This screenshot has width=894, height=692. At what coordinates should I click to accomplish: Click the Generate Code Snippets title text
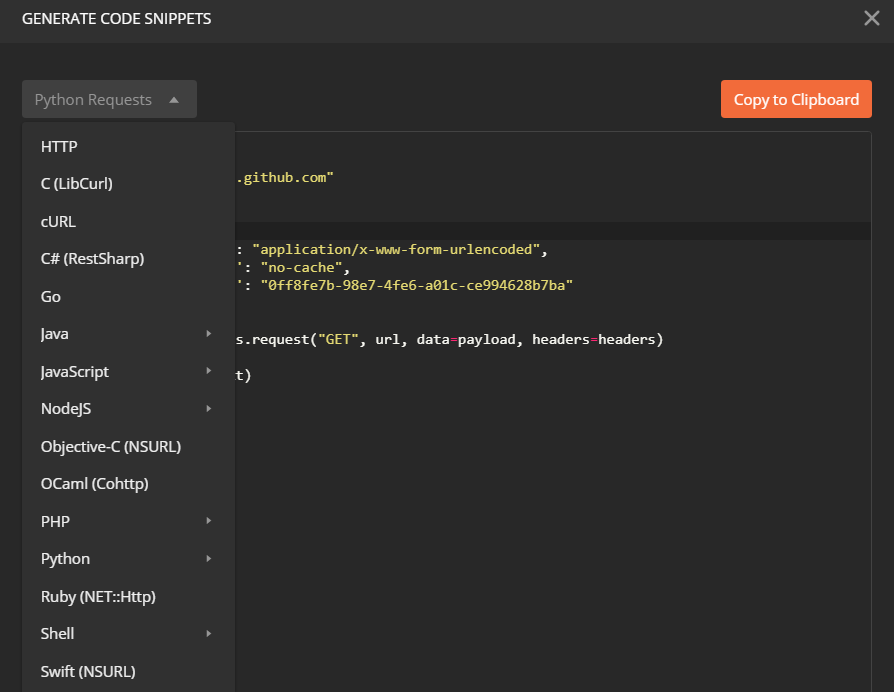pos(116,19)
